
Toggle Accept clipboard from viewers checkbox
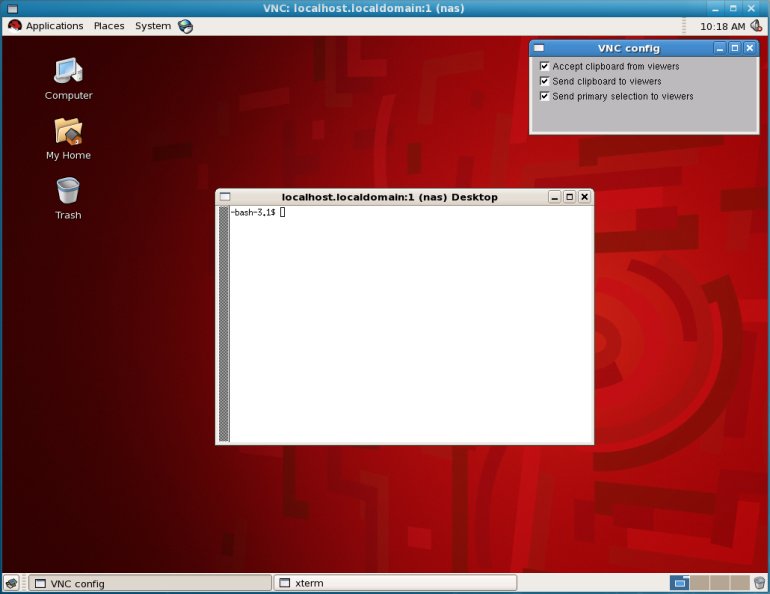click(x=544, y=66)
